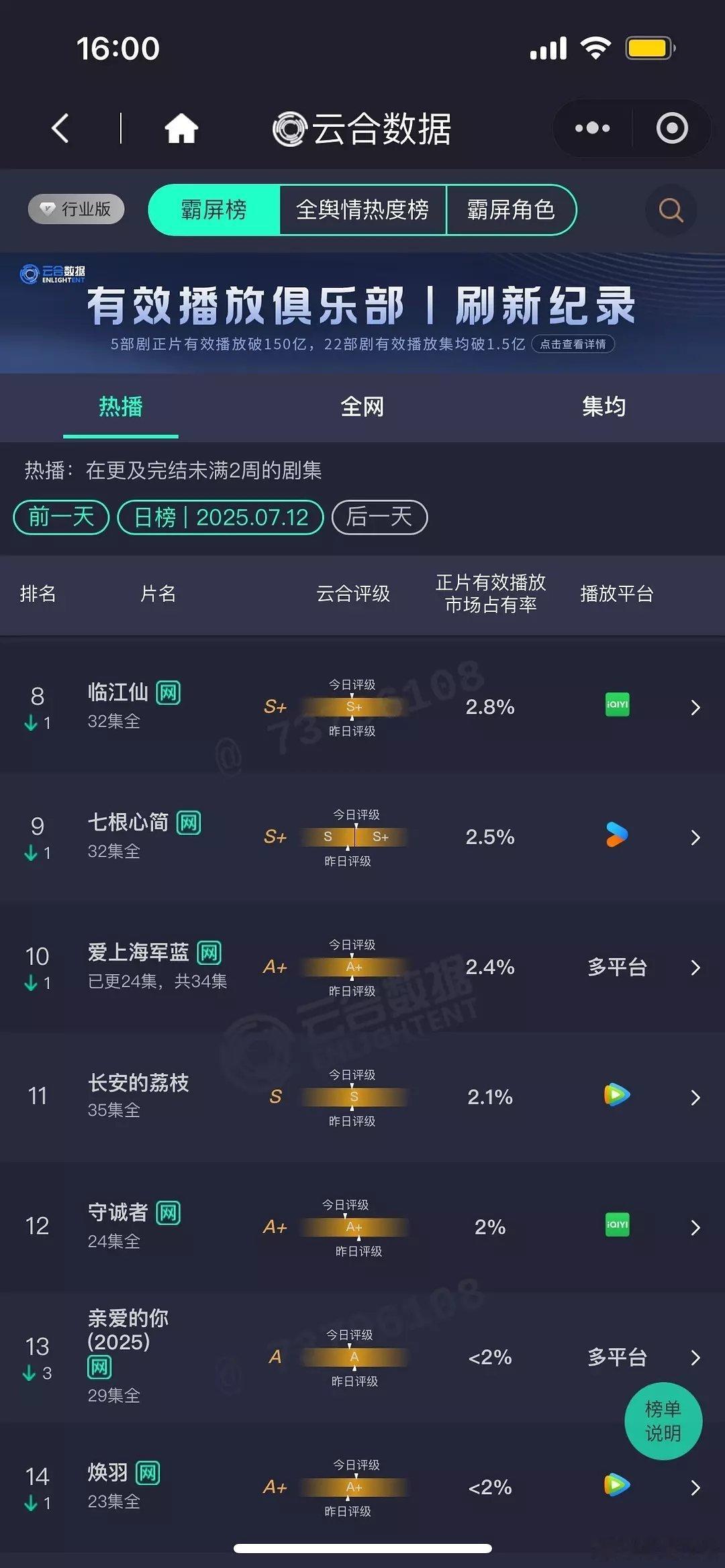Screen dimensions: 725x1568
Task: Open the three-dots more menu
Action: [592, 128]
